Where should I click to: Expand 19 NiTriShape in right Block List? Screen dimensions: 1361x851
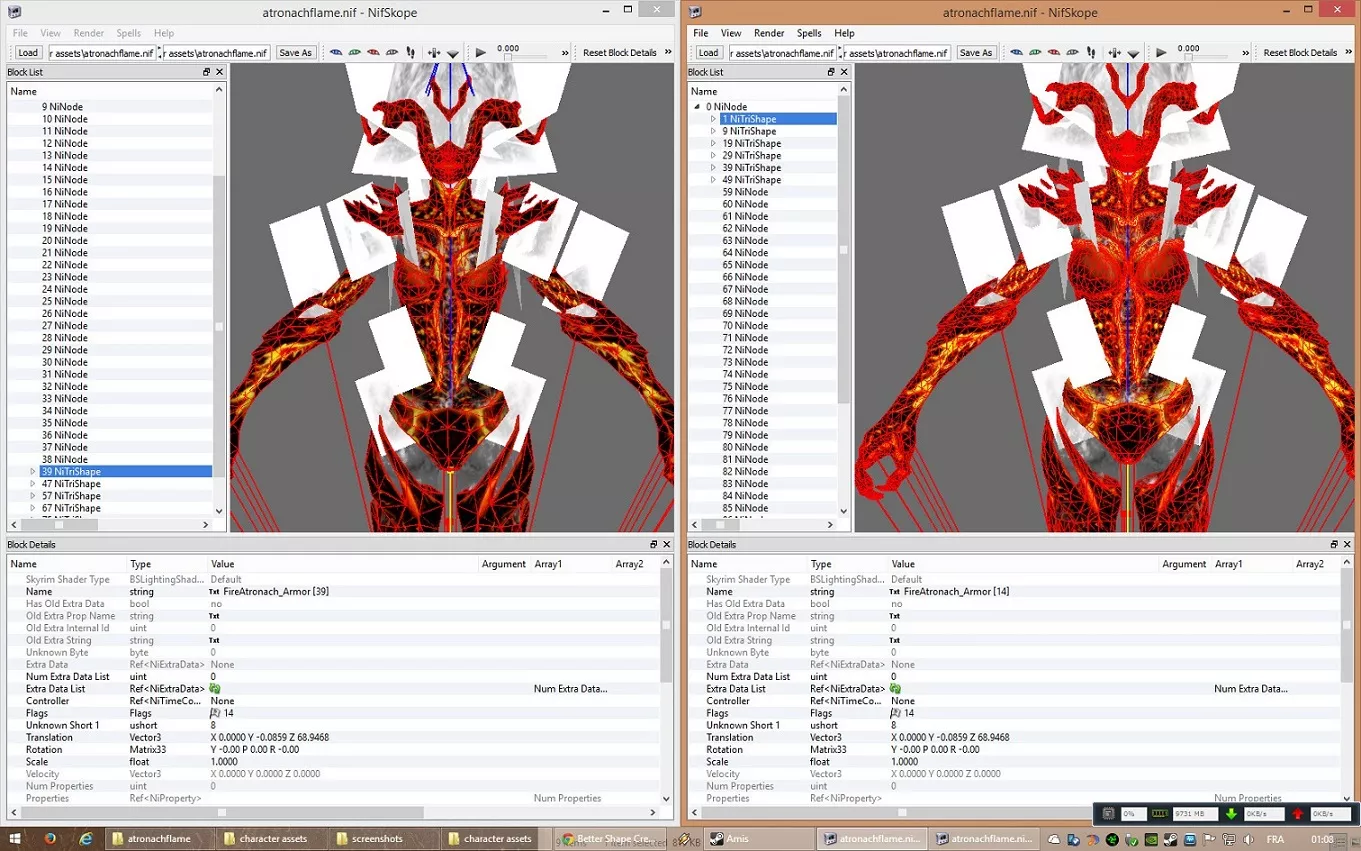713,143
